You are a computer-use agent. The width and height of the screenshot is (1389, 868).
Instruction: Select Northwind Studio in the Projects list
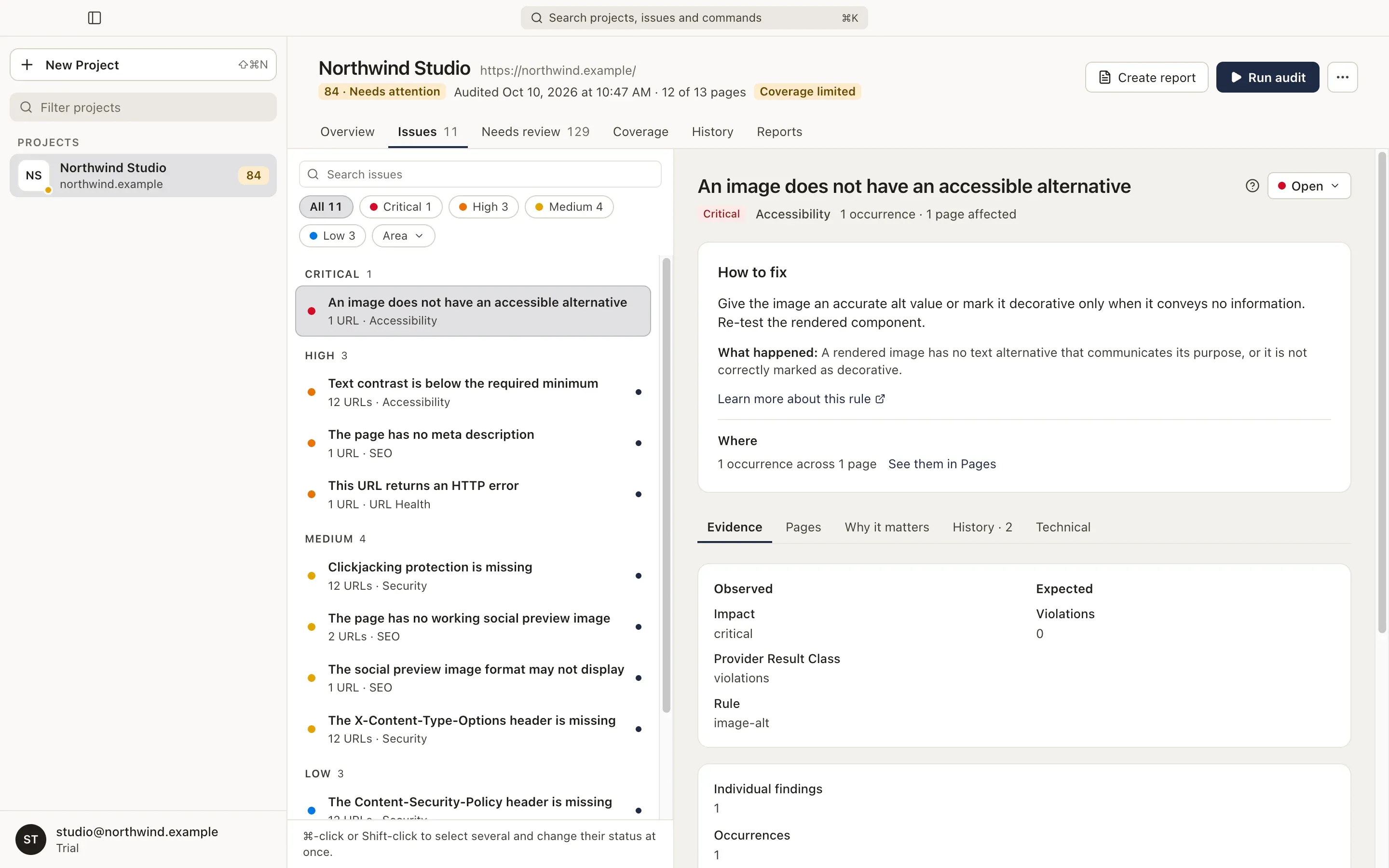point(143,176)
